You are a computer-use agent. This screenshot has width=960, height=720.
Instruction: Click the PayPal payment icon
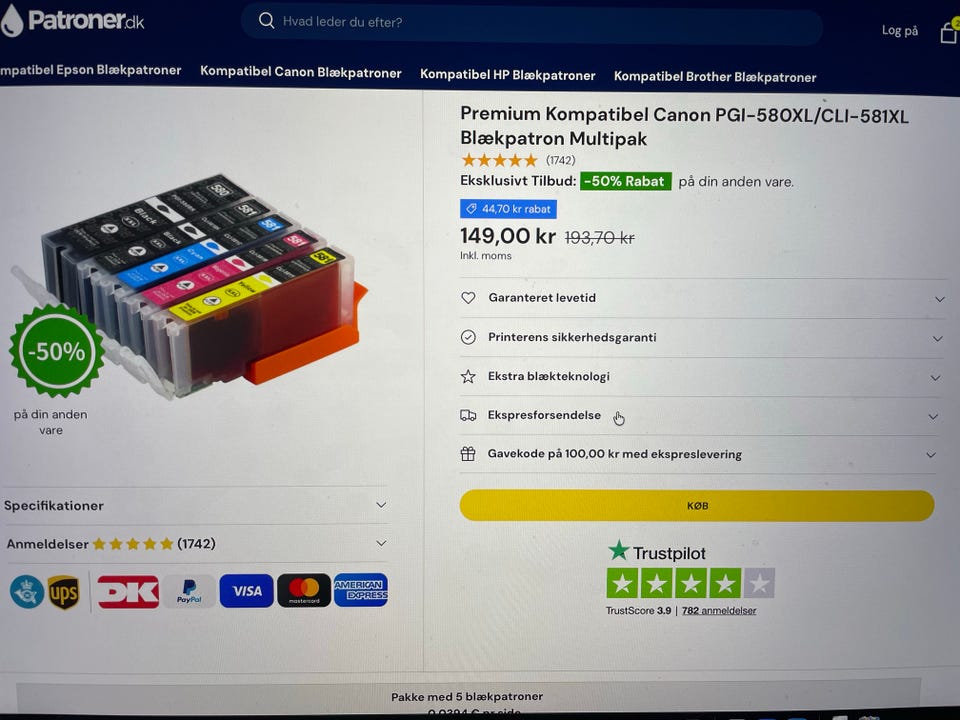click(189, 591)
